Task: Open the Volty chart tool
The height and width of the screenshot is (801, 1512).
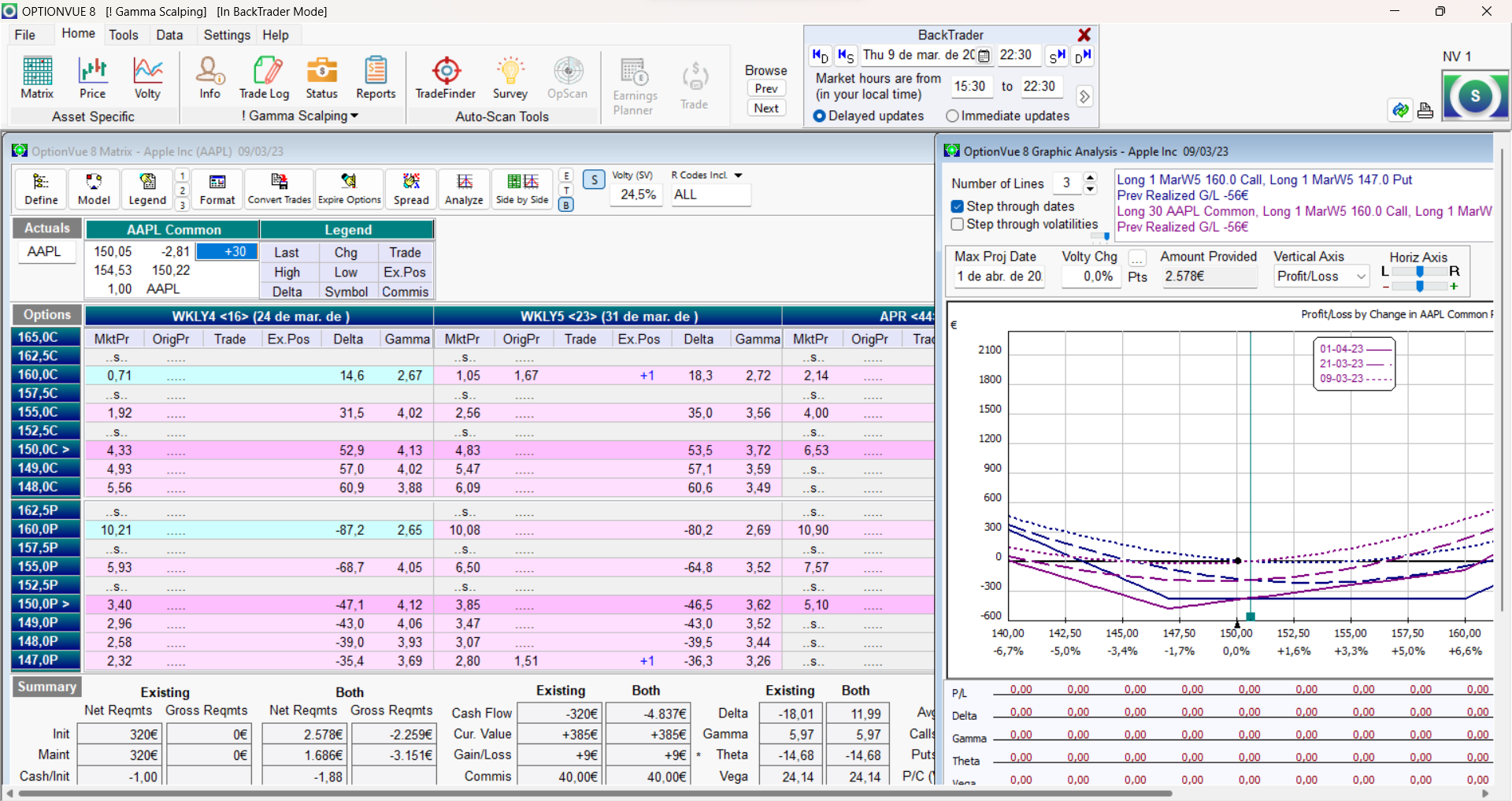Action: pos(147,78)
